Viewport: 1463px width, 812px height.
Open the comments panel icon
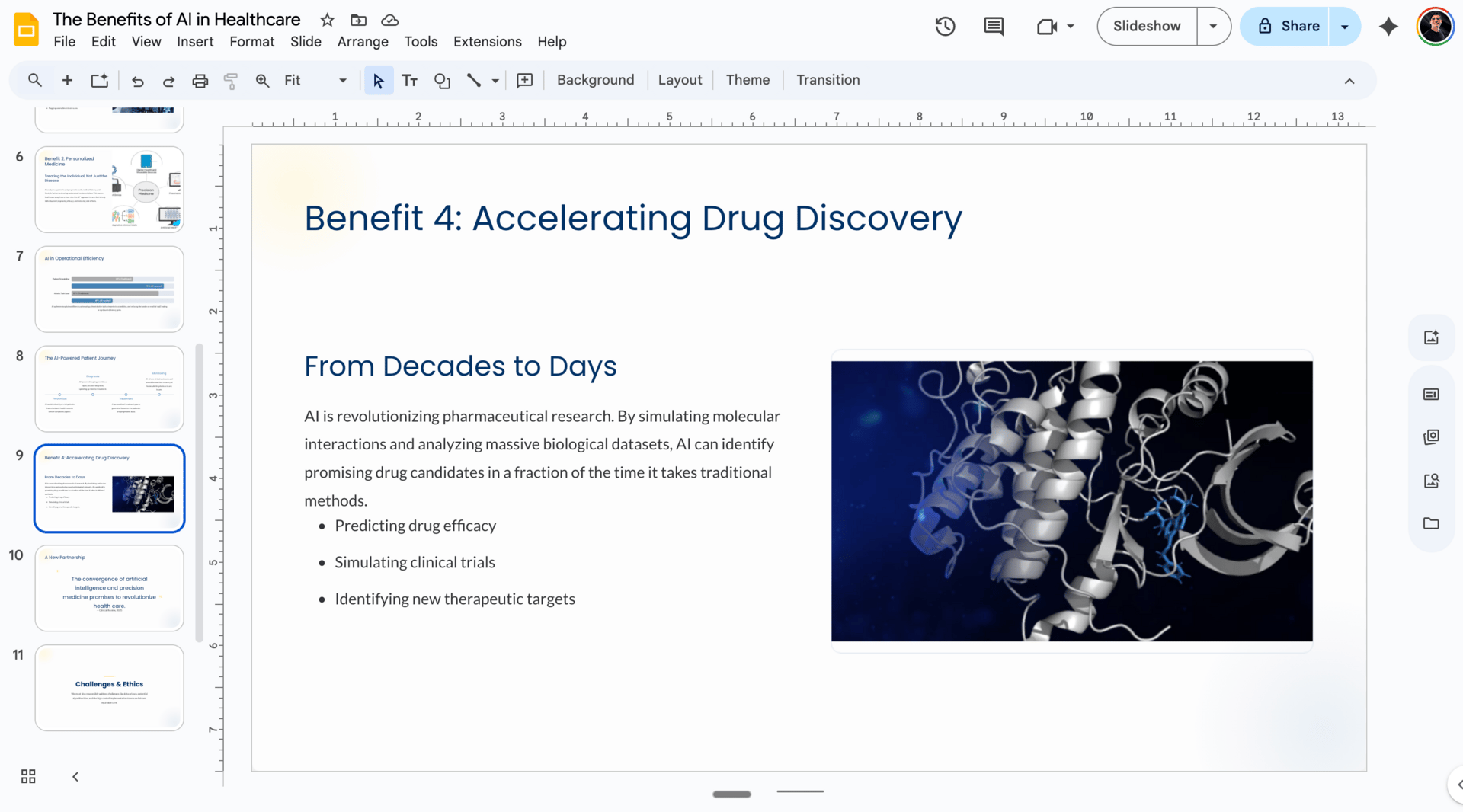click(993, 27)
